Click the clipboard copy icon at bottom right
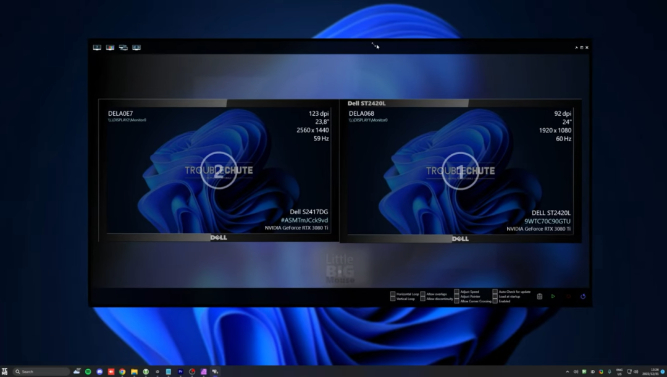 click(539, 296)
